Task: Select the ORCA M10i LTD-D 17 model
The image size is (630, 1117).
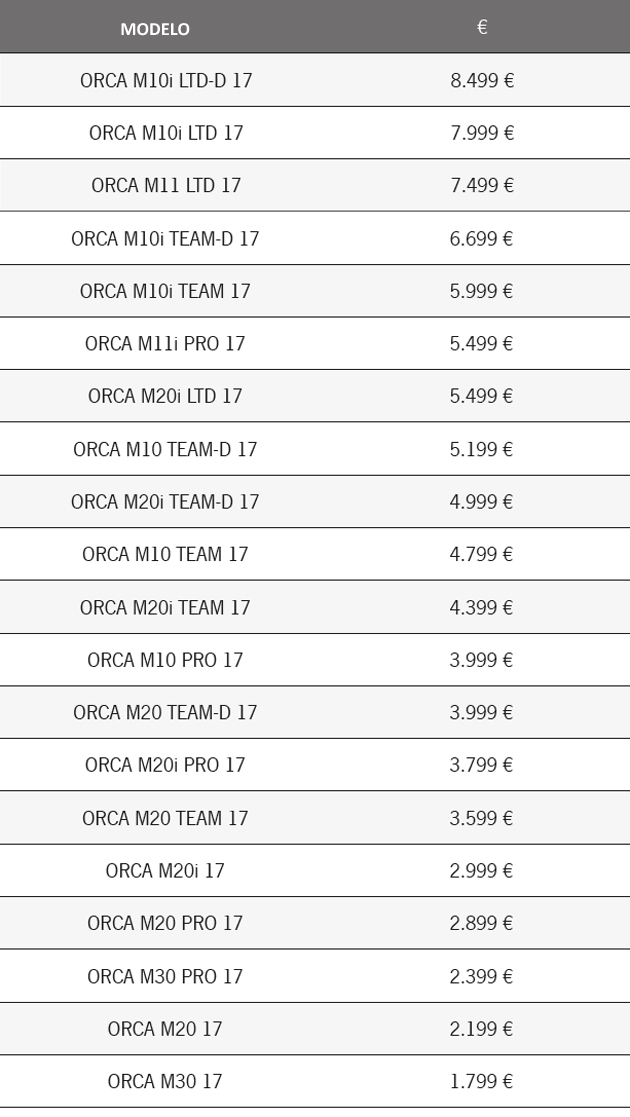Action: (166, 80)
